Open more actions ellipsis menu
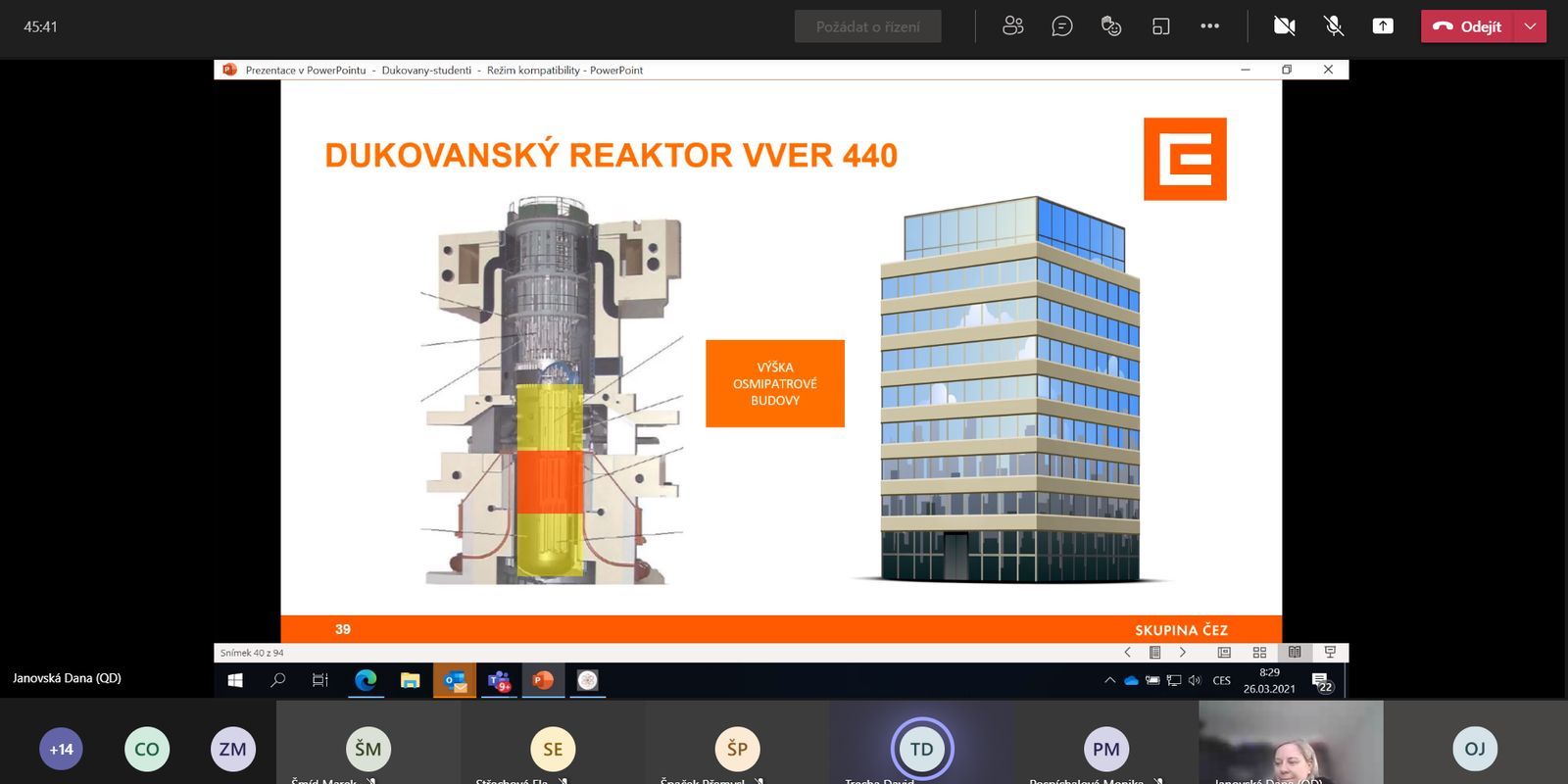1568x784 pixels. (1209, 26)
